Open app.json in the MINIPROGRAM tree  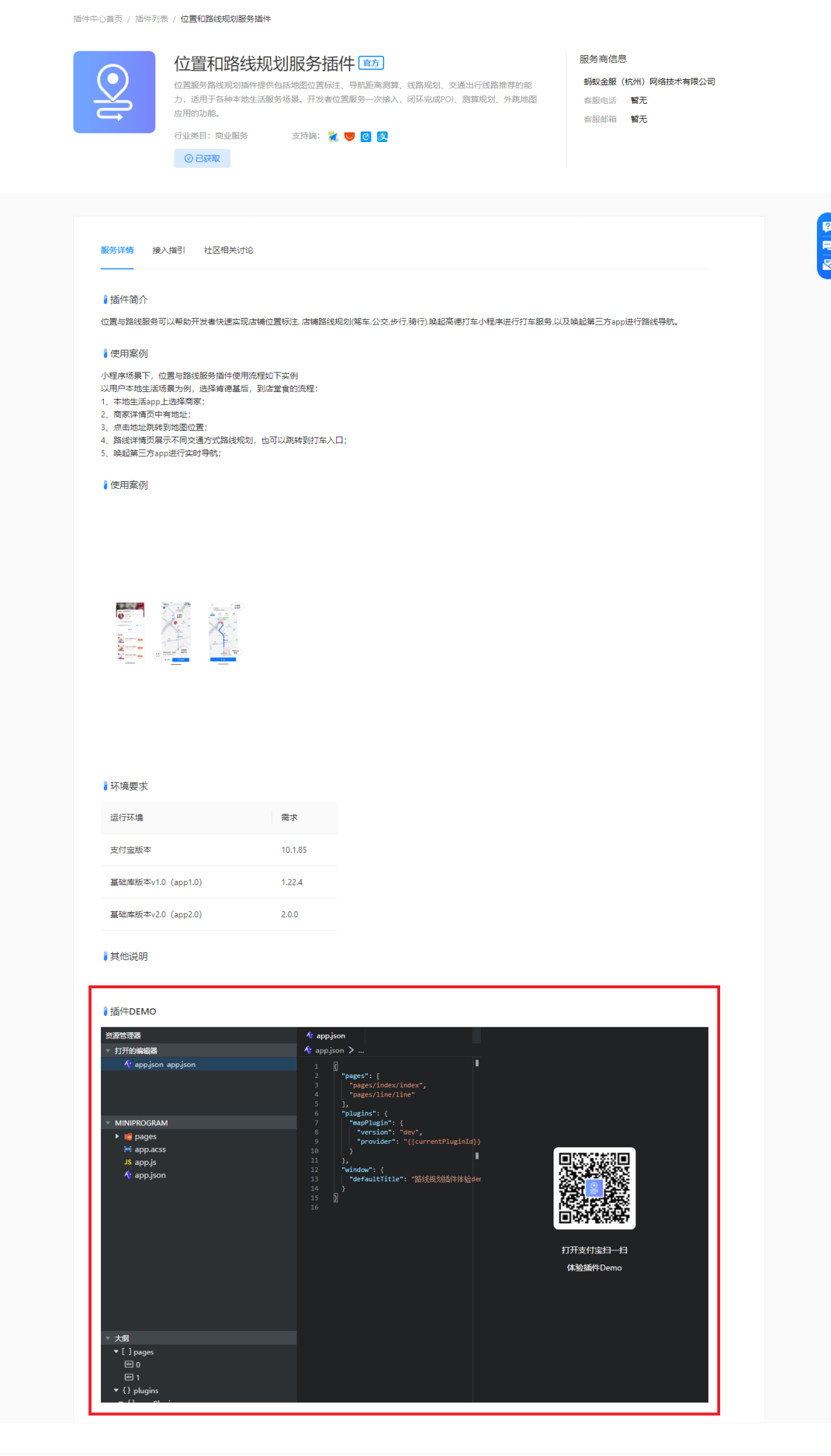tap(150, 1175)
